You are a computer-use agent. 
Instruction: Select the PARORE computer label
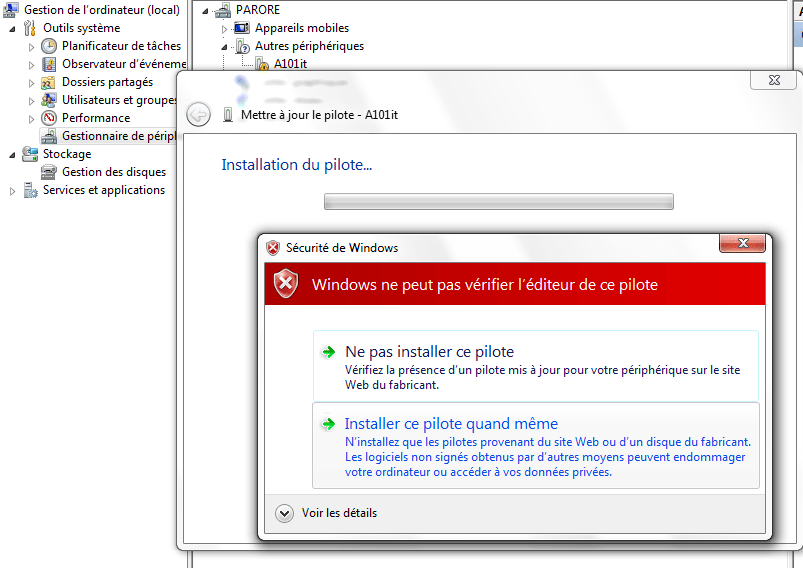(x=258, y=10)
